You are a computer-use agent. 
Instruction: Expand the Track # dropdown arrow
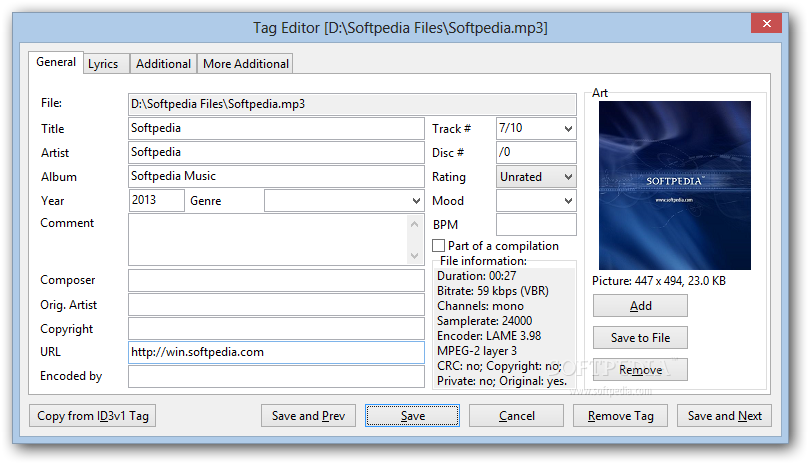[568, 129]
